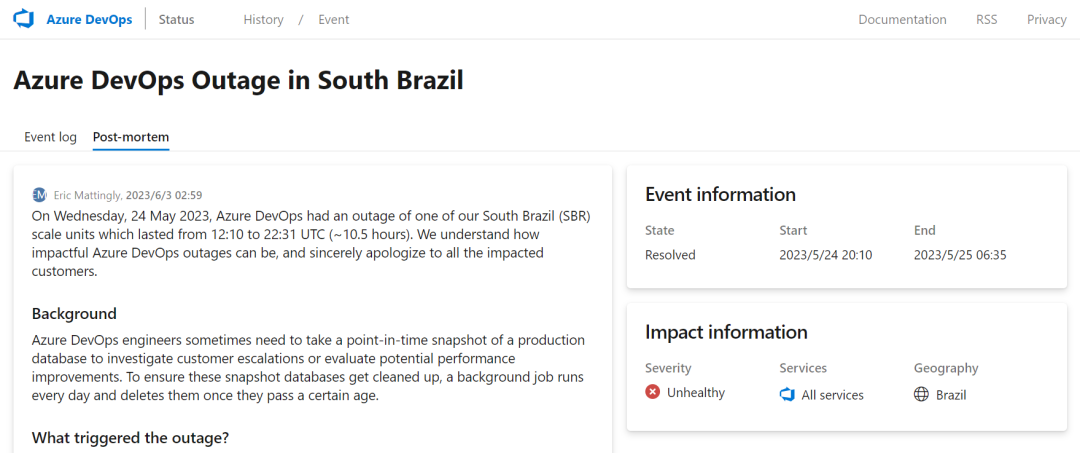The height and width of the screenshot is (453, 1080).
Task: Click the outage title heading
Action: coord(238,81)
